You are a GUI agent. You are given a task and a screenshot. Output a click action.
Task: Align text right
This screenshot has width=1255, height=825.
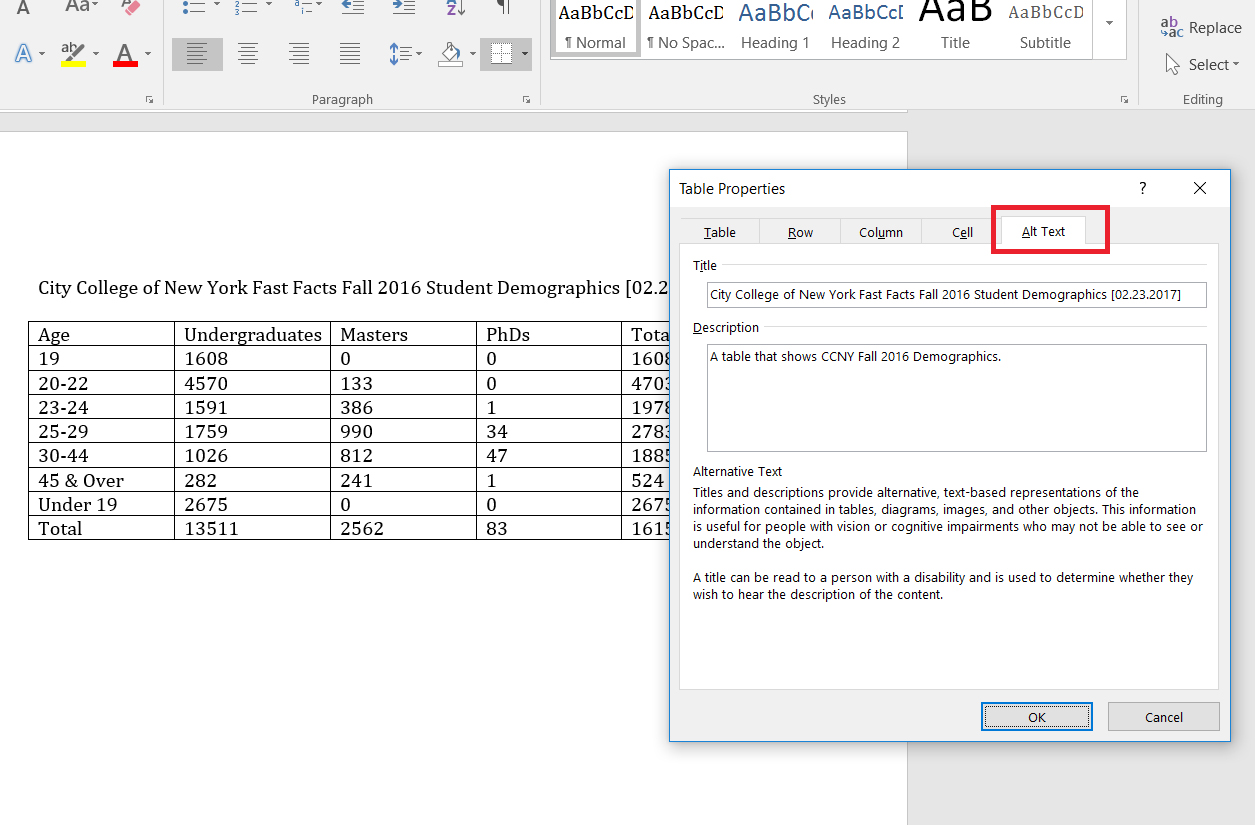pos(299,54)
